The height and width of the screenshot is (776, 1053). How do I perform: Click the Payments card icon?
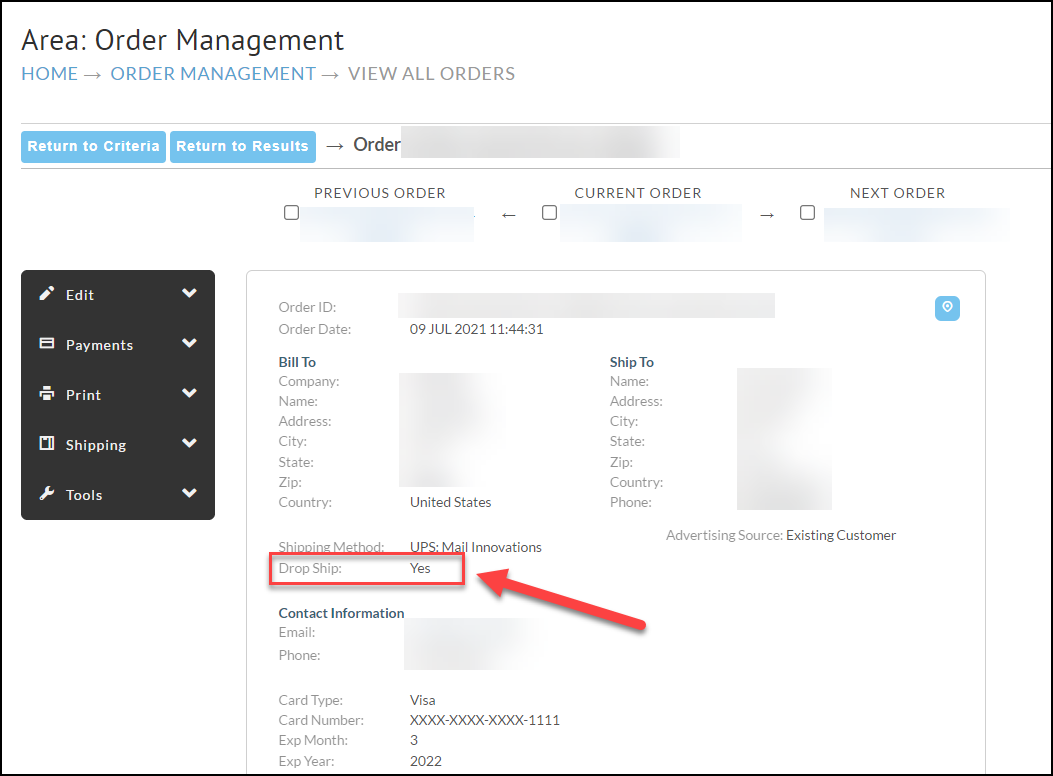tap(46, 343)
